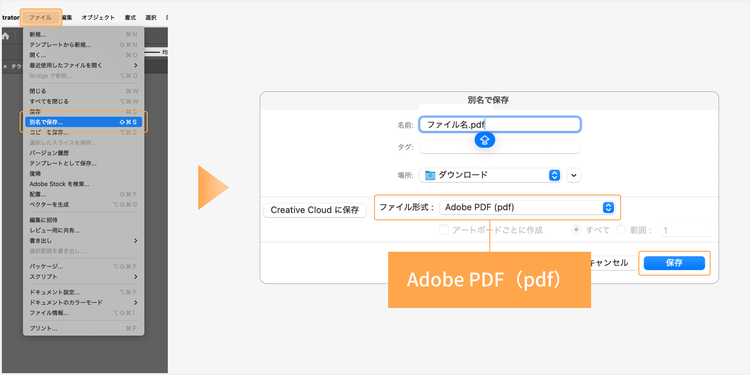
Task: Choose ドキュメント設定... entry
Action: pyautogui.click(x=83, y=292)
